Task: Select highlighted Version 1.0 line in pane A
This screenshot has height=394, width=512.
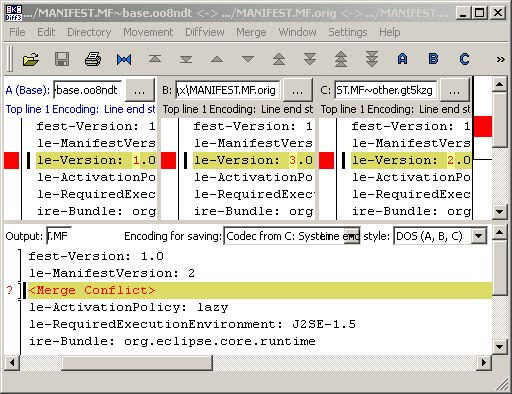Action: click(x=96, y=160)
